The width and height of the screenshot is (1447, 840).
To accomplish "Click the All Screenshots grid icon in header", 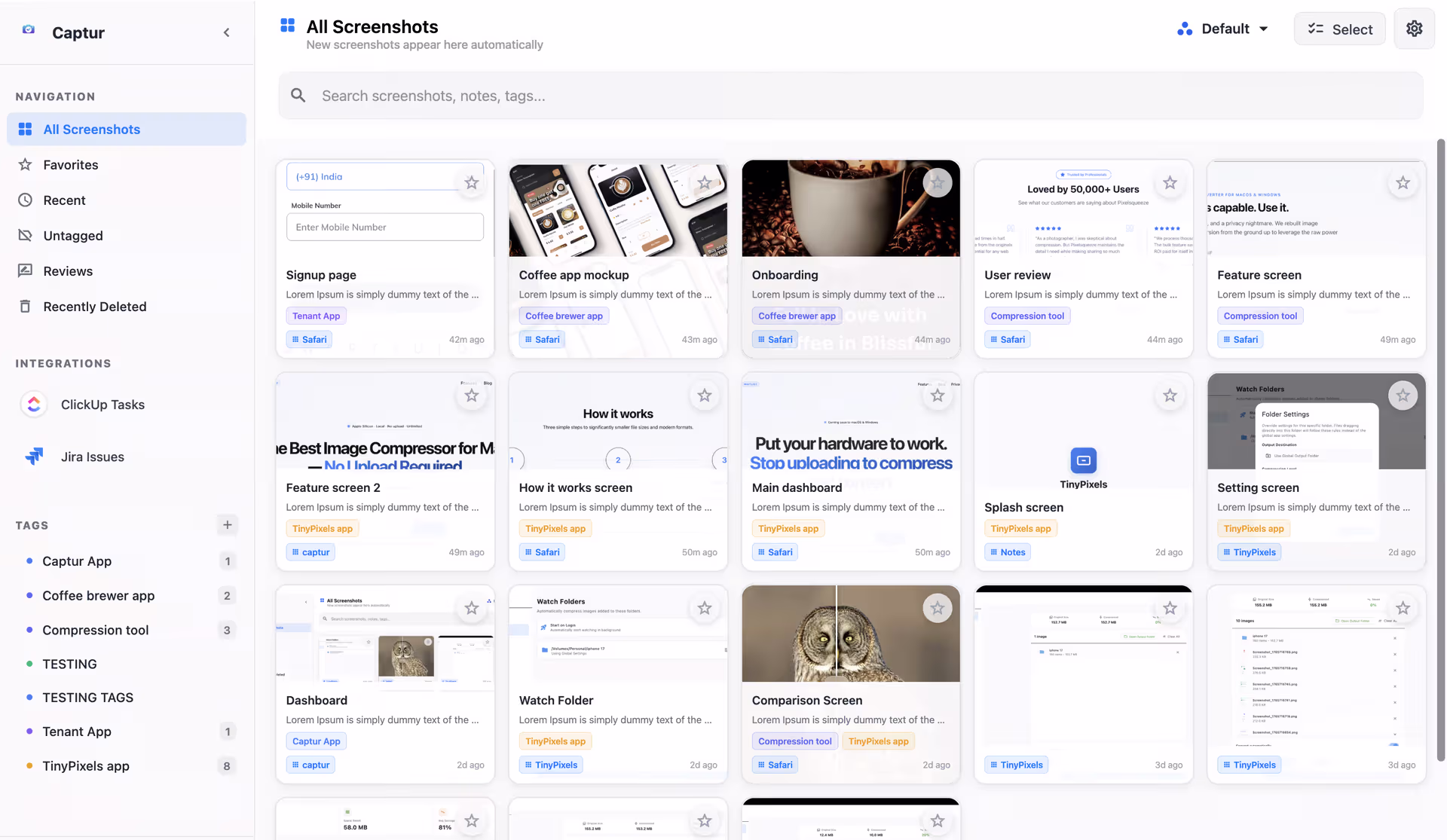I will (287, 26).
